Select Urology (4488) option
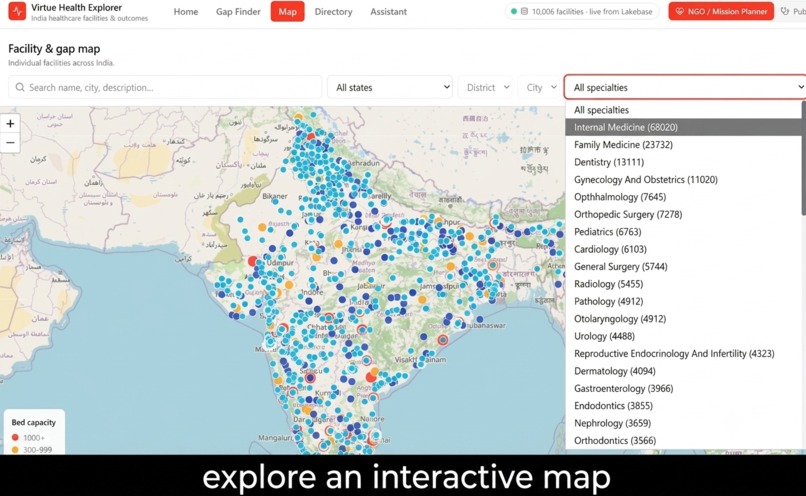The width and height of the screenshot is (806, 496). click(x=683, y=336)
